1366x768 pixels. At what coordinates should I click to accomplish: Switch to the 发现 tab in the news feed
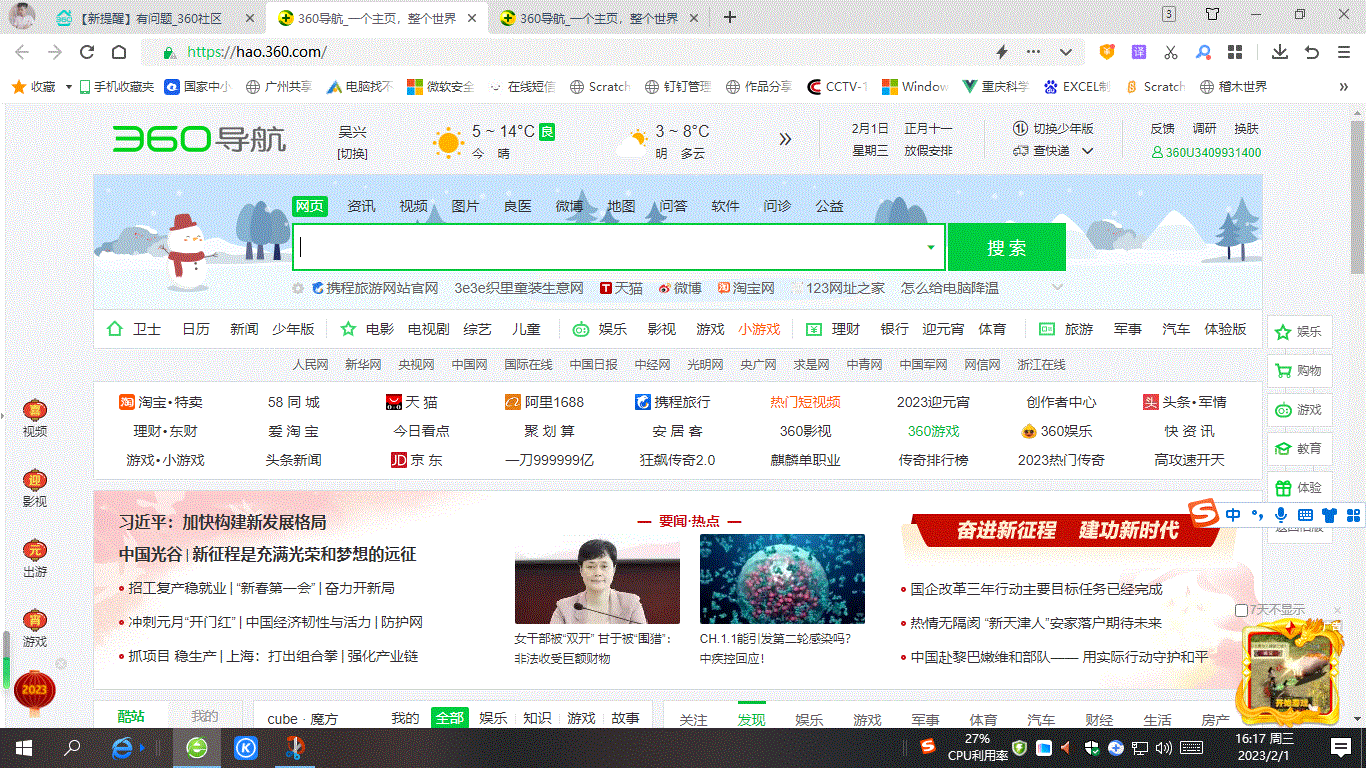click(751, 718)
